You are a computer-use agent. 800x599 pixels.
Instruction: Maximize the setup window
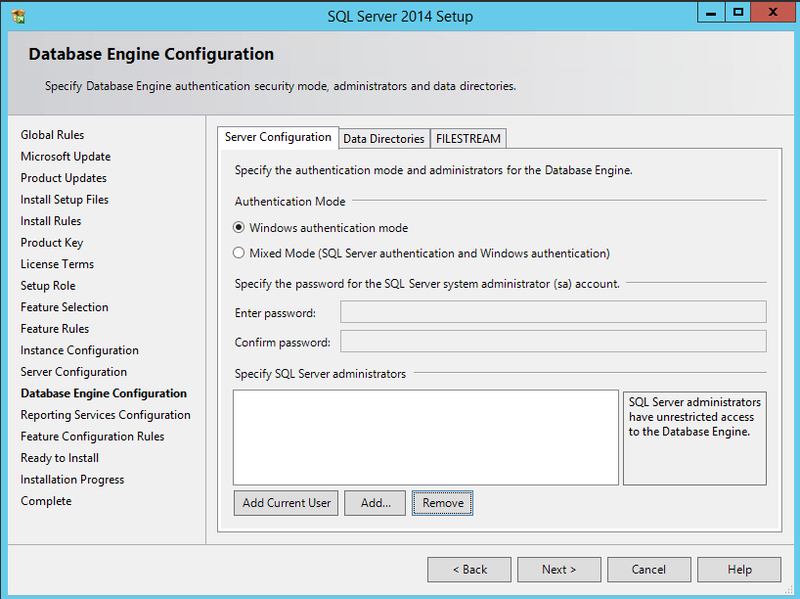pos(738,13)
